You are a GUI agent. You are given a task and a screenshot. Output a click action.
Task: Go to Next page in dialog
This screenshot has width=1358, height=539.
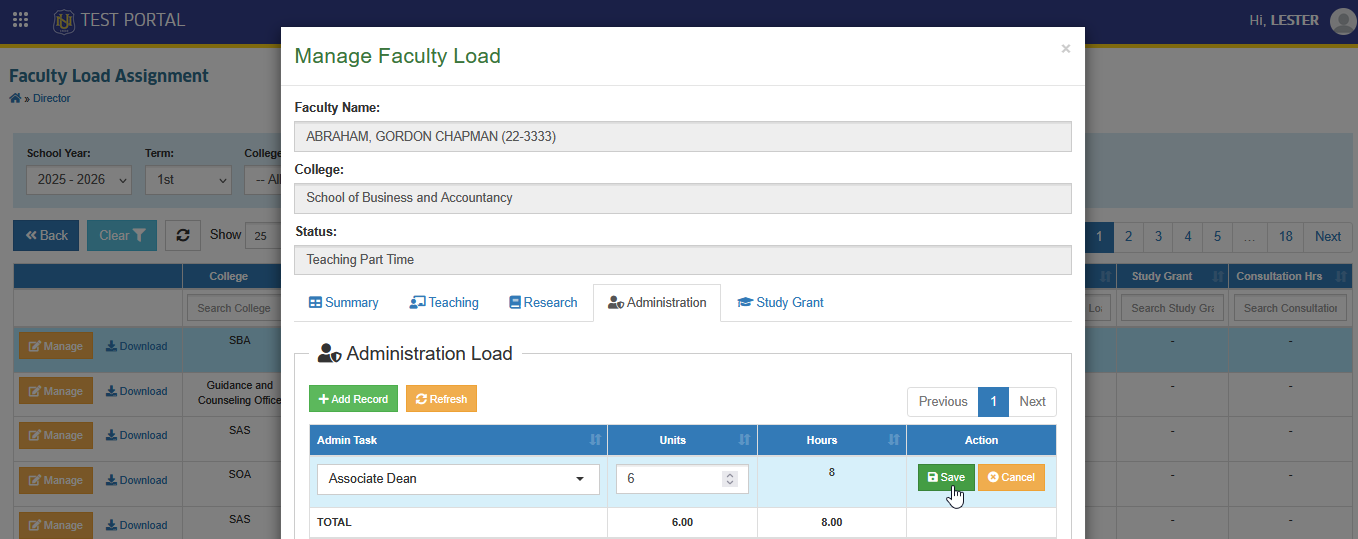pos(1032,401)
